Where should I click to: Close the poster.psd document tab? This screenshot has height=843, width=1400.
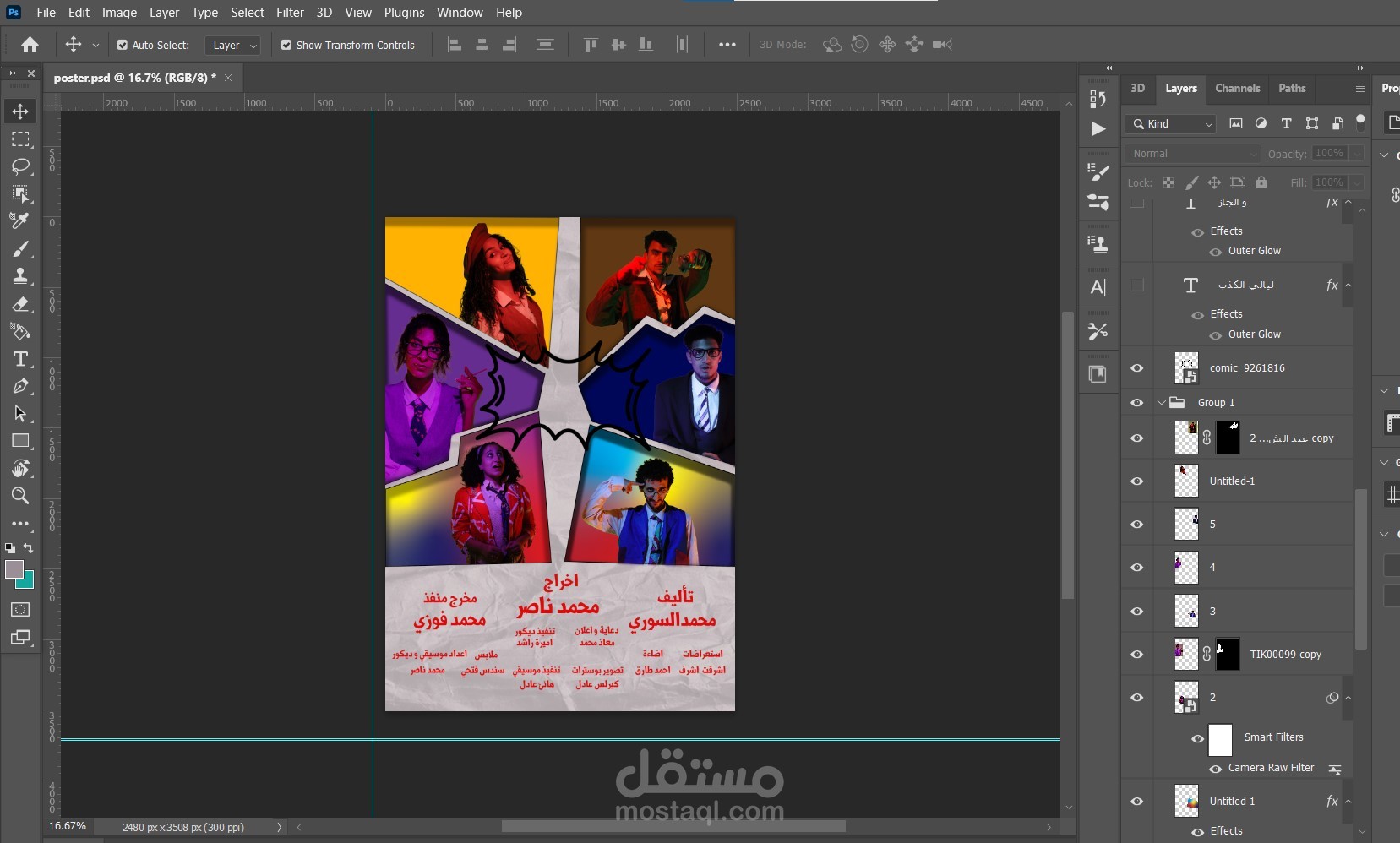228,78
